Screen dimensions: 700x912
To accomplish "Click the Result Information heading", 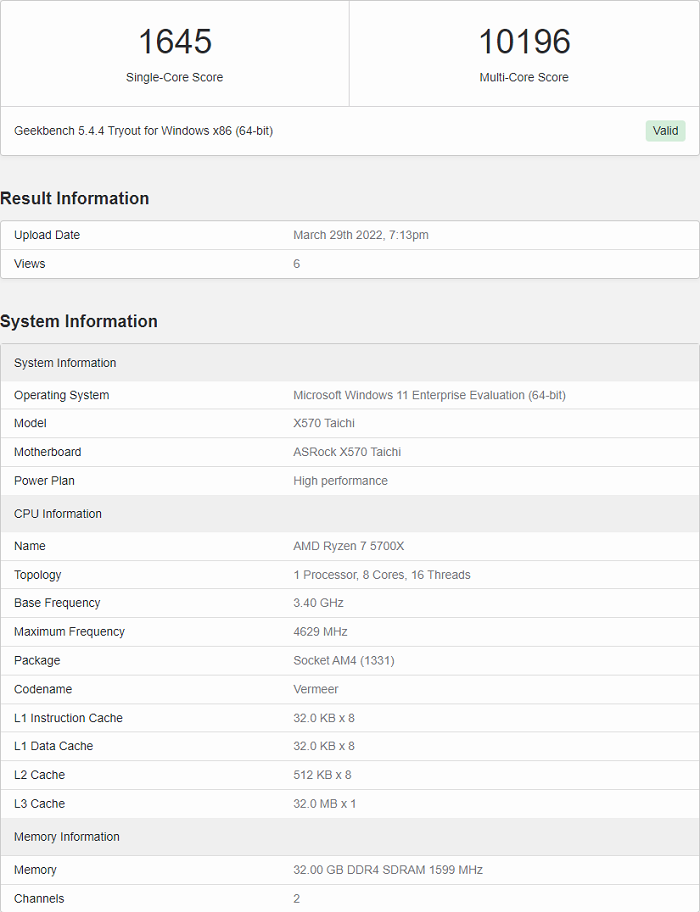I will pos(75,198).
